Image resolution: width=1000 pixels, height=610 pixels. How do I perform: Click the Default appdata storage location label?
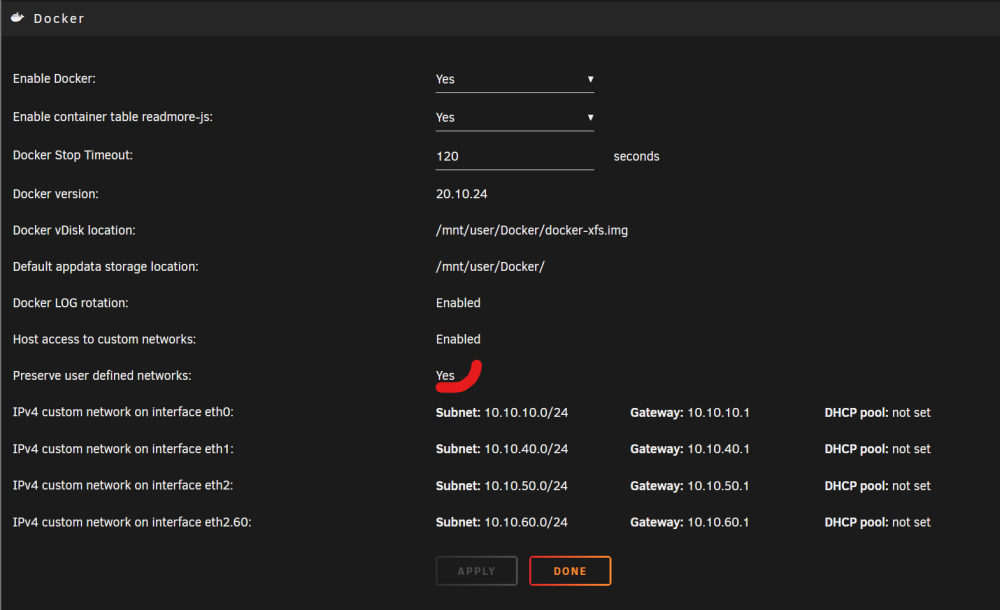(x=105, y=267)
